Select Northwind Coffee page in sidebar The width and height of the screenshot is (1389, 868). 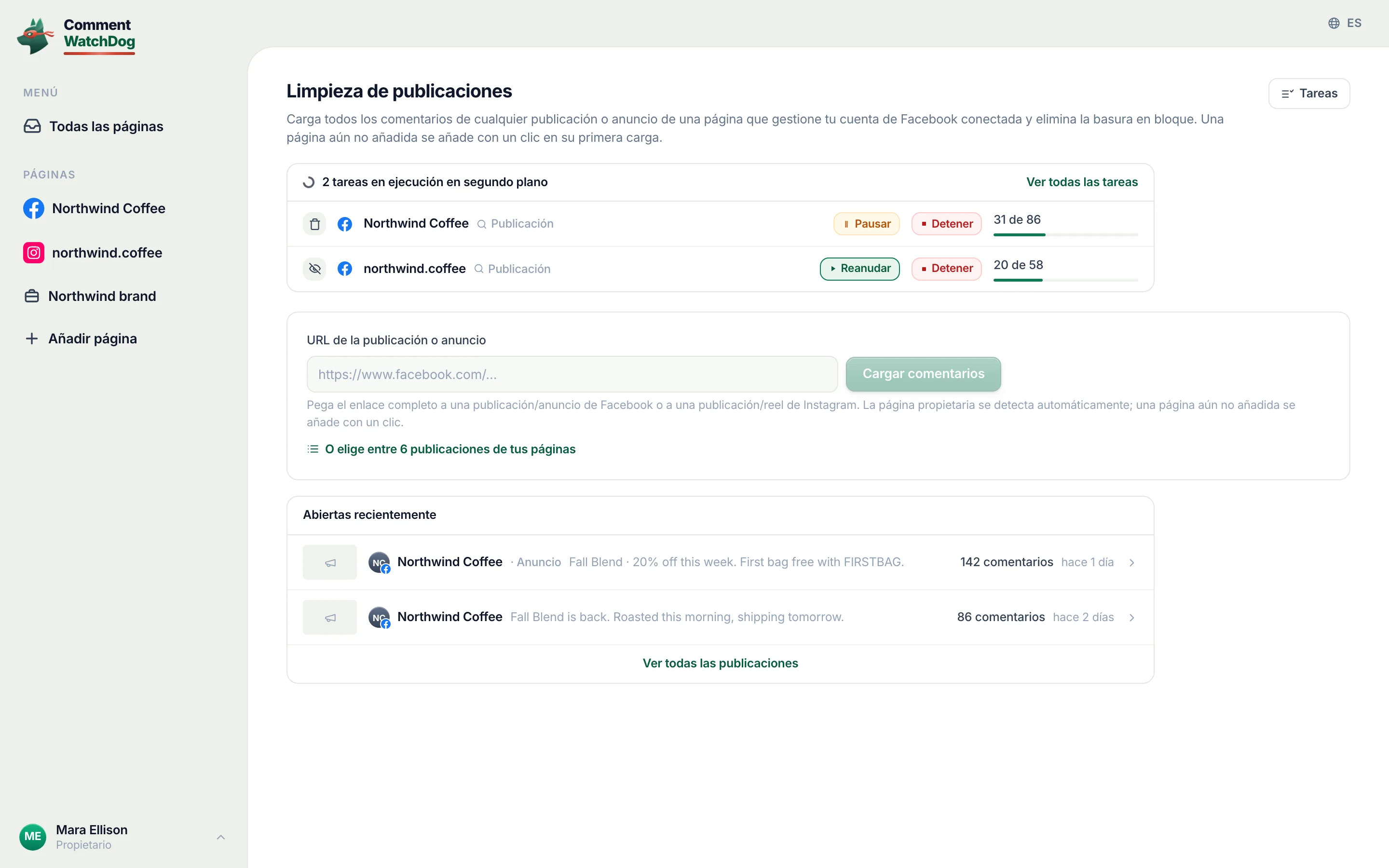click(x=94, y=208)
